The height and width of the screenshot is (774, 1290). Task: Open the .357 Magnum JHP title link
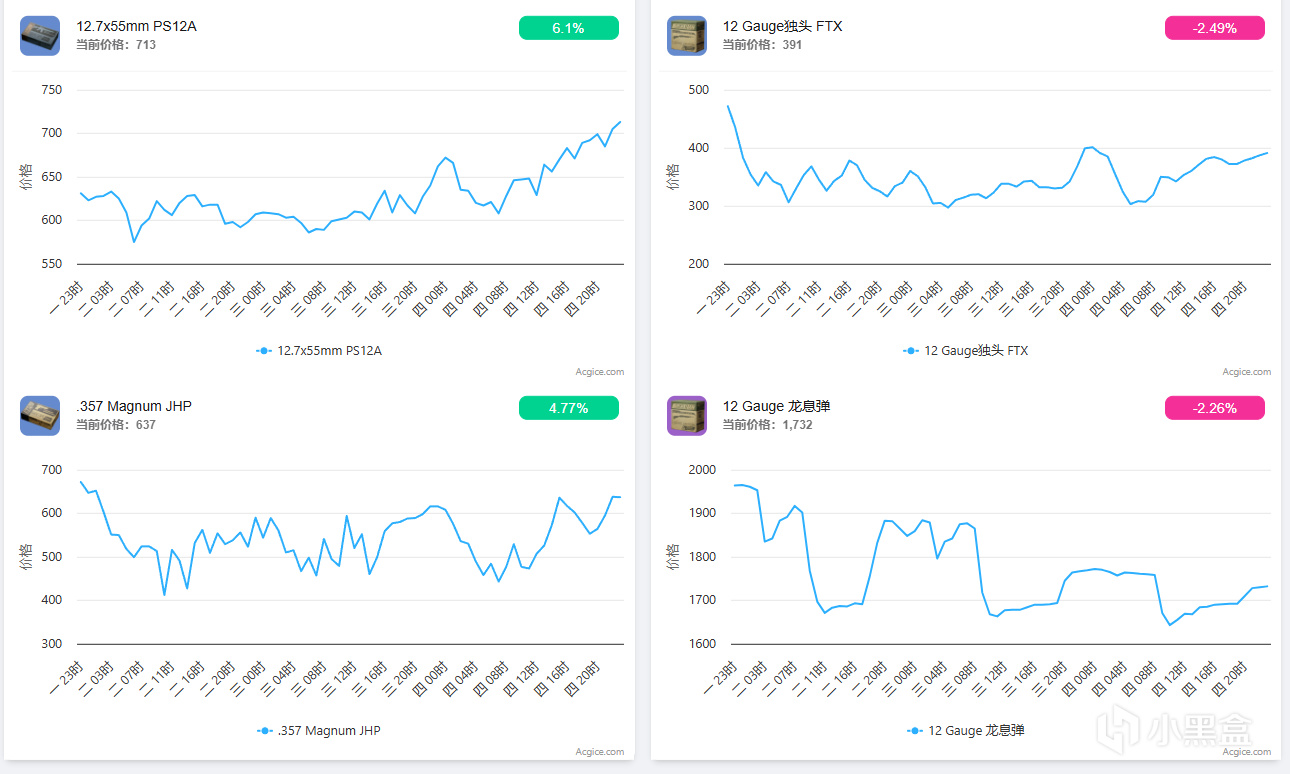pyautogui.click(x=133, y=406)
